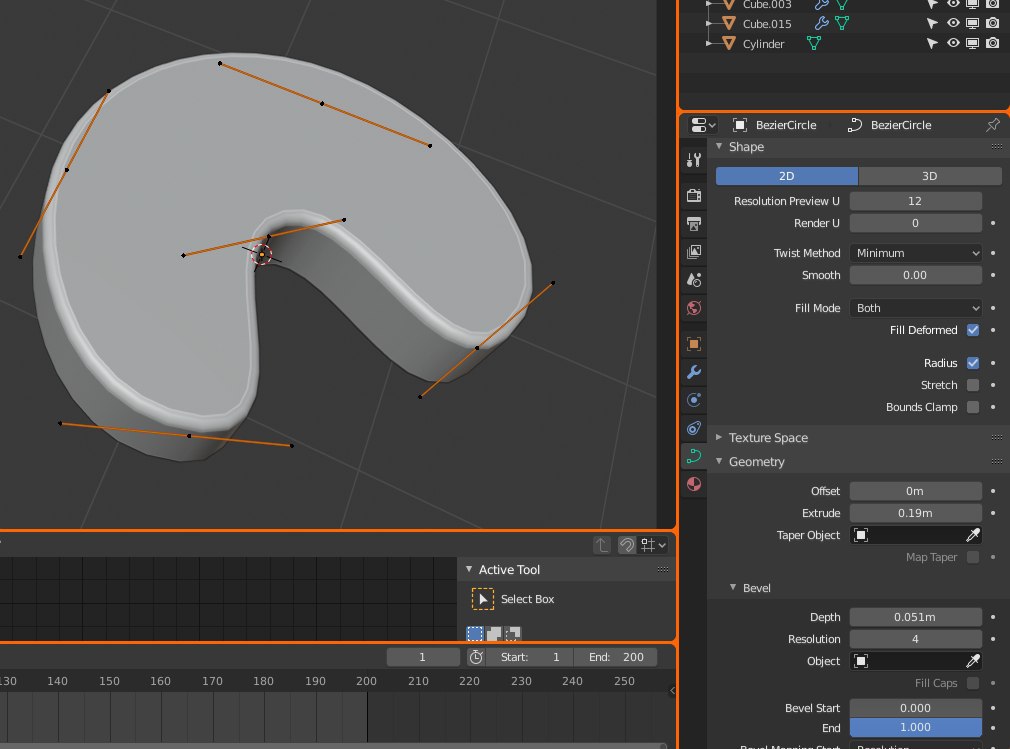This screenshot has width=1010, height=749.
Task: Expand the Texture Space panel
Action: click(719, 437)
